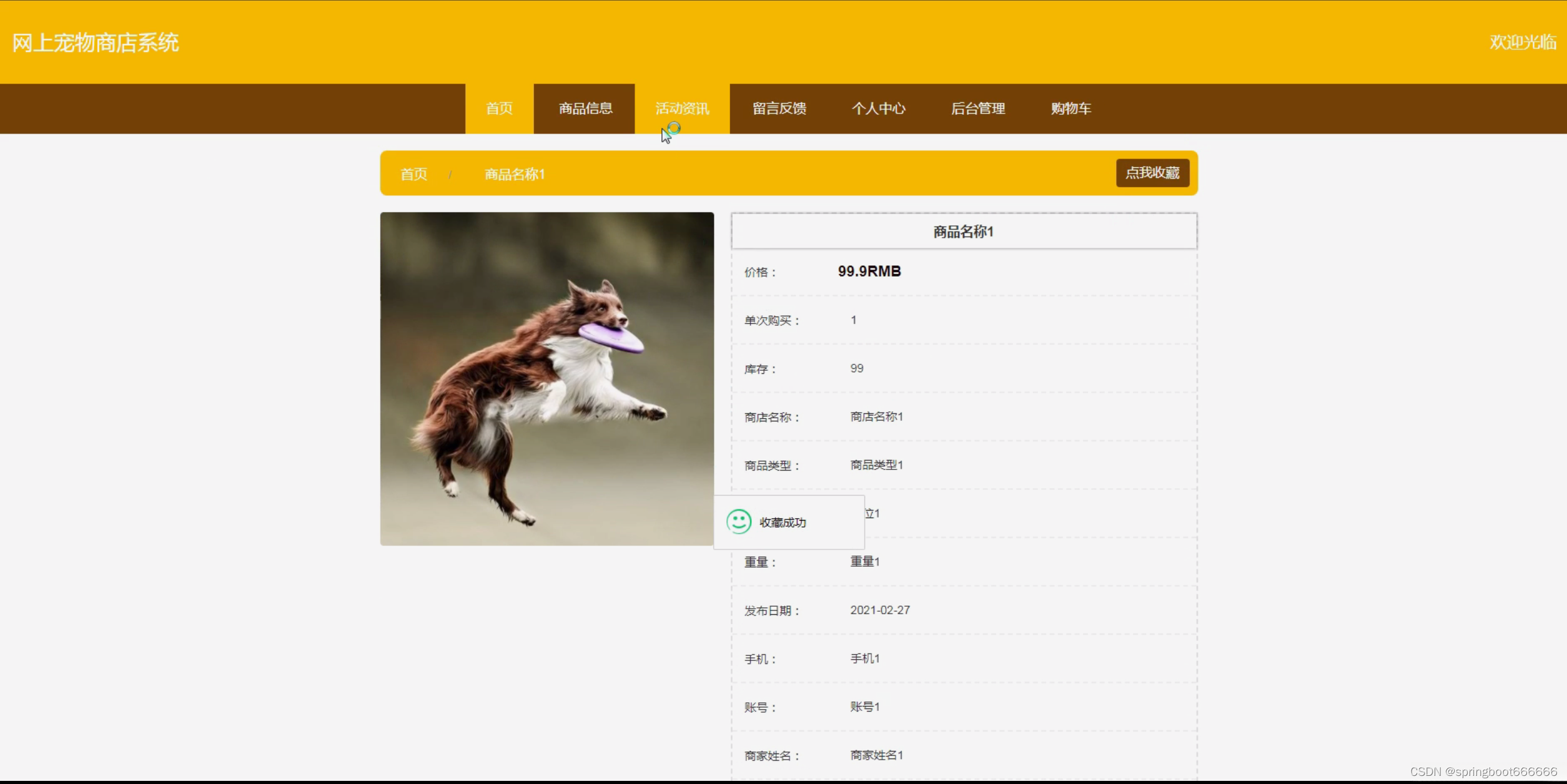Click the 99.9RMB price value

tap(869, 272)
